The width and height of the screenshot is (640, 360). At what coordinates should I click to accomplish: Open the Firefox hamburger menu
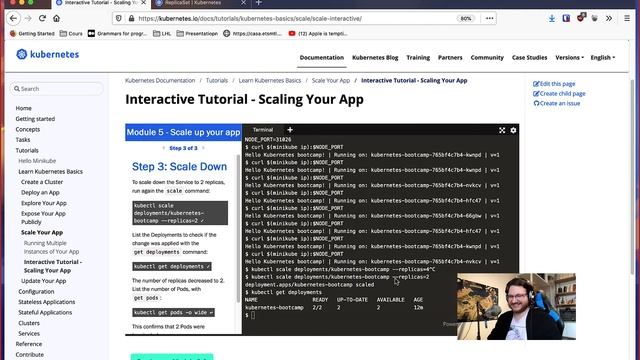[627, 18]
